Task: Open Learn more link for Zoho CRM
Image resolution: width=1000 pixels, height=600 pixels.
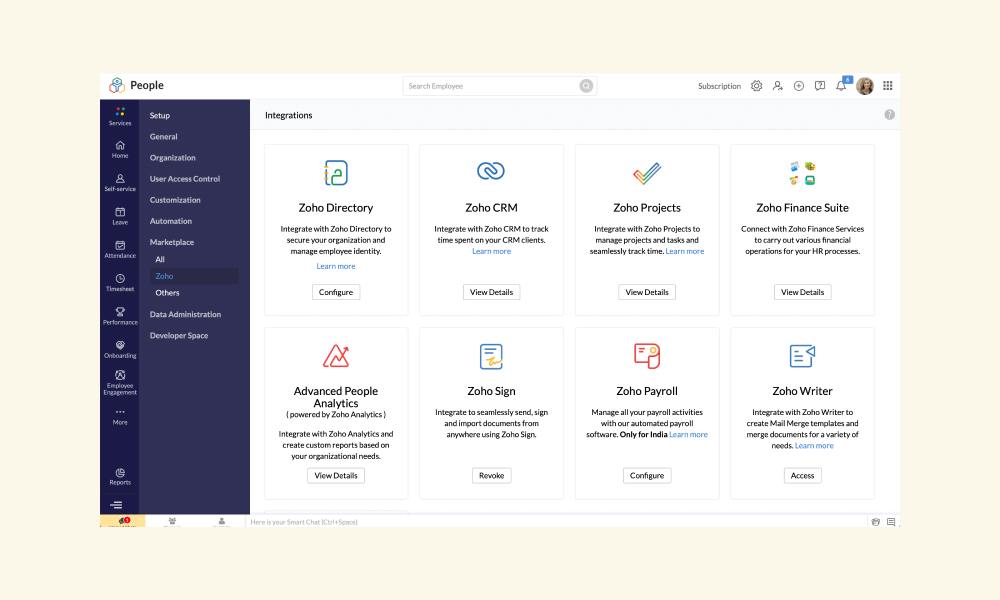Action: (x=491, y=251)
